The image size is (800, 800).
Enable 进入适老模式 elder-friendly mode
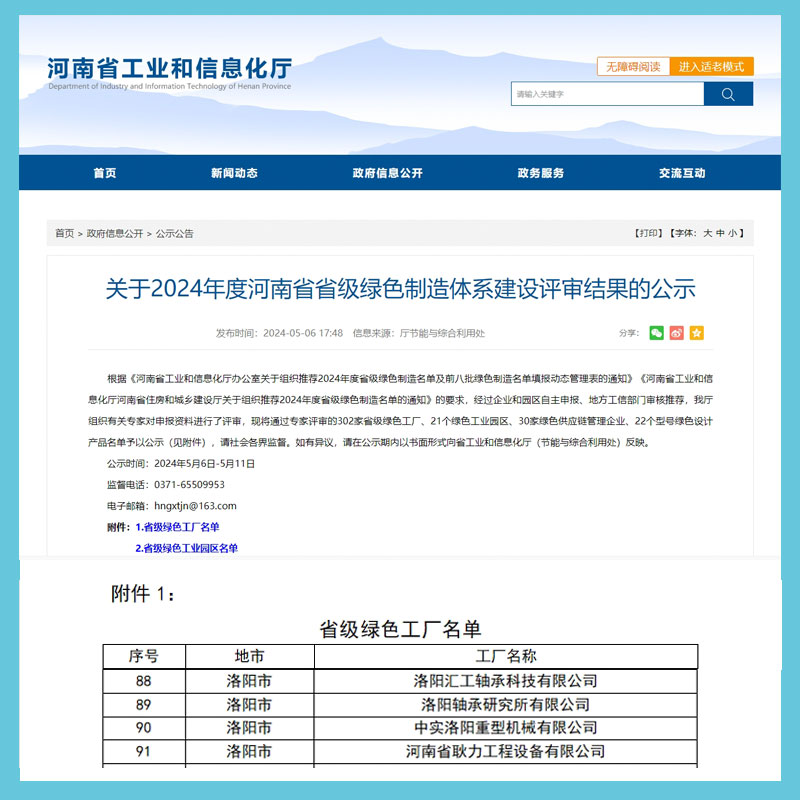(712, 66)
